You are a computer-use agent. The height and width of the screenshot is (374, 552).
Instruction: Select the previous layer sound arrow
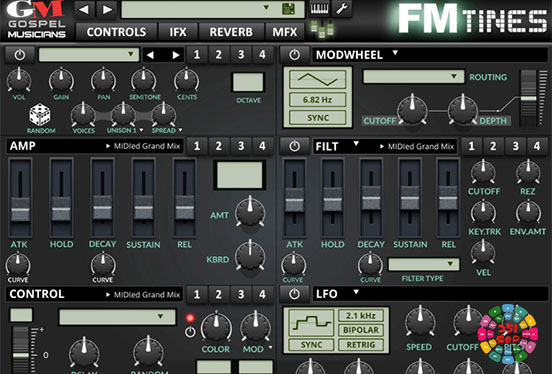[150, 55]
